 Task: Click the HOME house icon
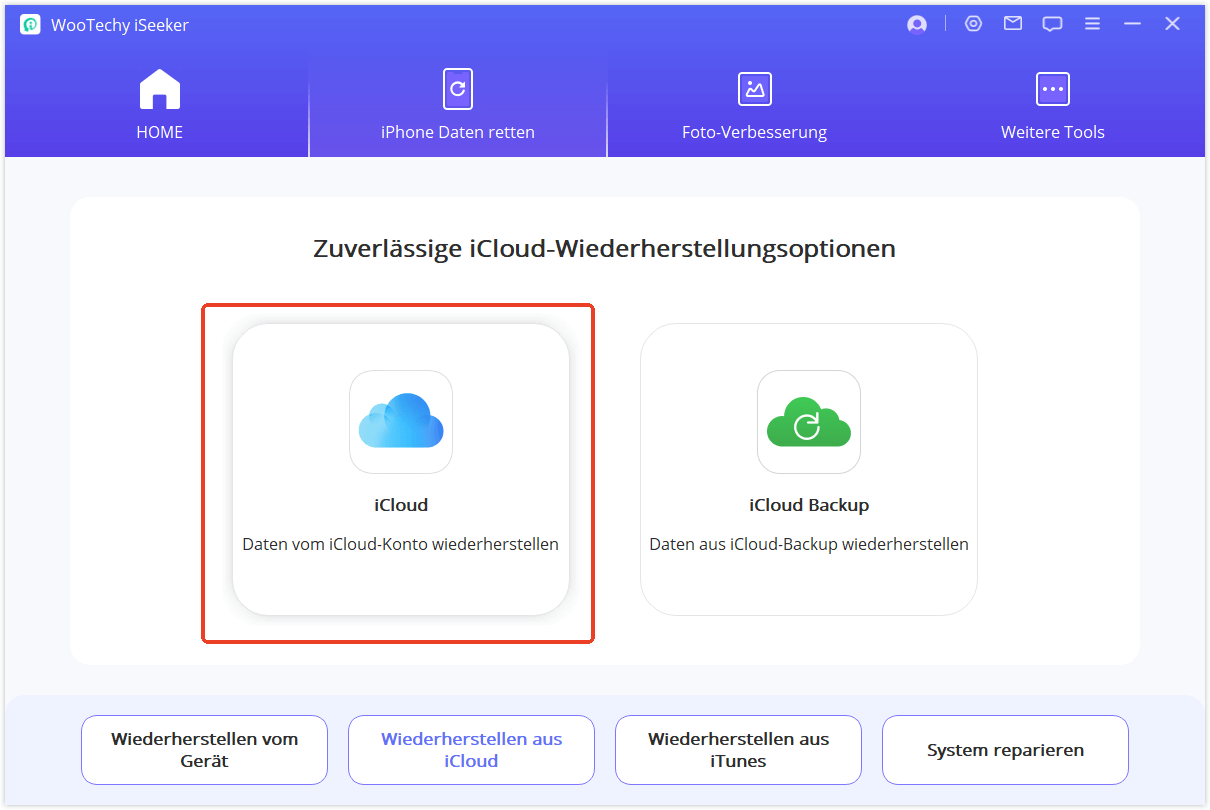coord(159,88)
